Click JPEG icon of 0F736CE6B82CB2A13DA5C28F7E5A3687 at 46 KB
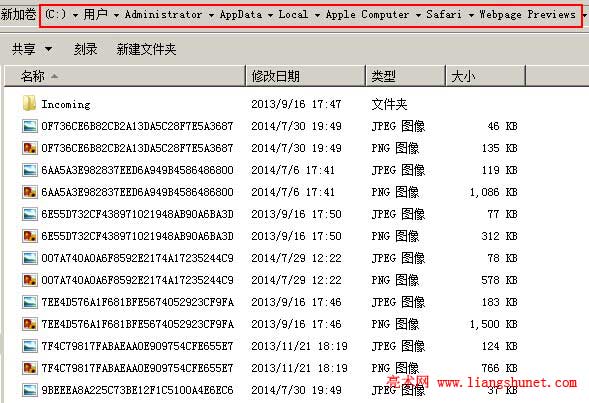 (30, 126)
